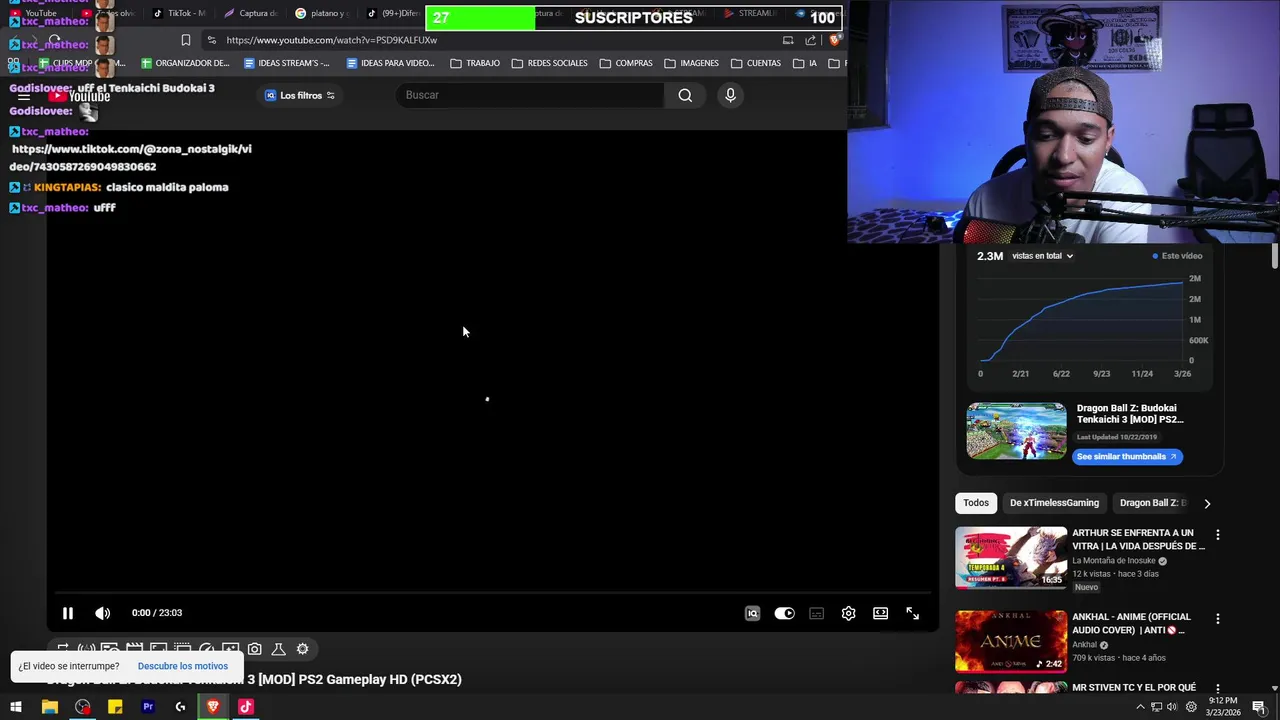Toggle the autoplay switch in player

(784, 614)
